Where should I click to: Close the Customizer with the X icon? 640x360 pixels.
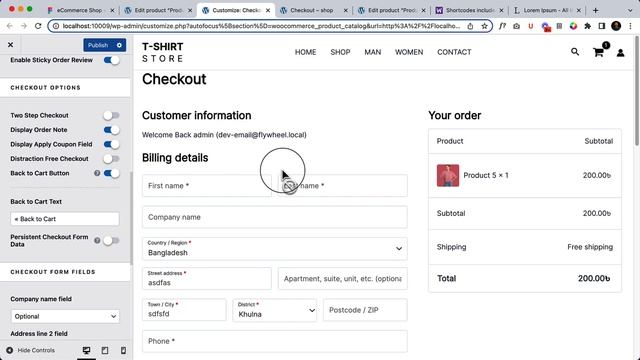pyautogui.click(x=11, y=45)
